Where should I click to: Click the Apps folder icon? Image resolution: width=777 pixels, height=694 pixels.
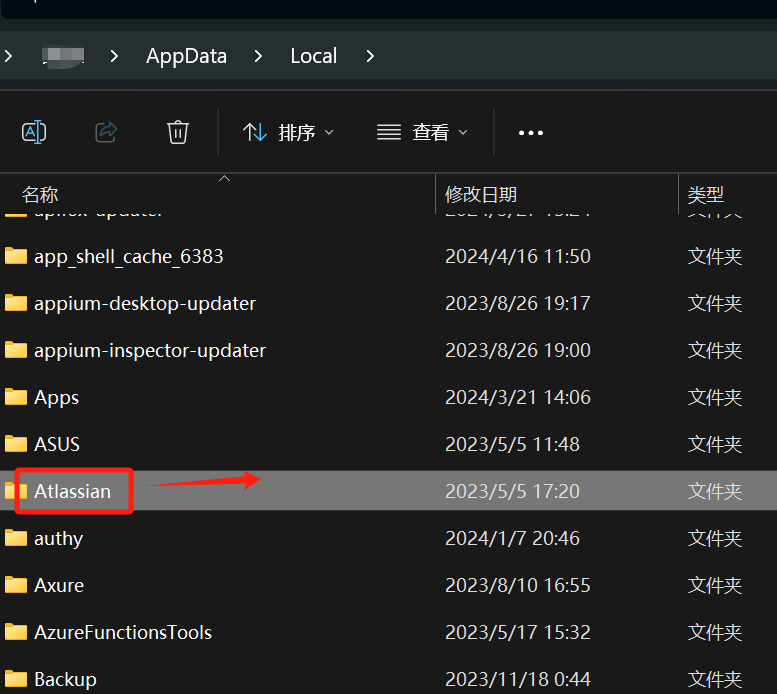pos(16,397)
